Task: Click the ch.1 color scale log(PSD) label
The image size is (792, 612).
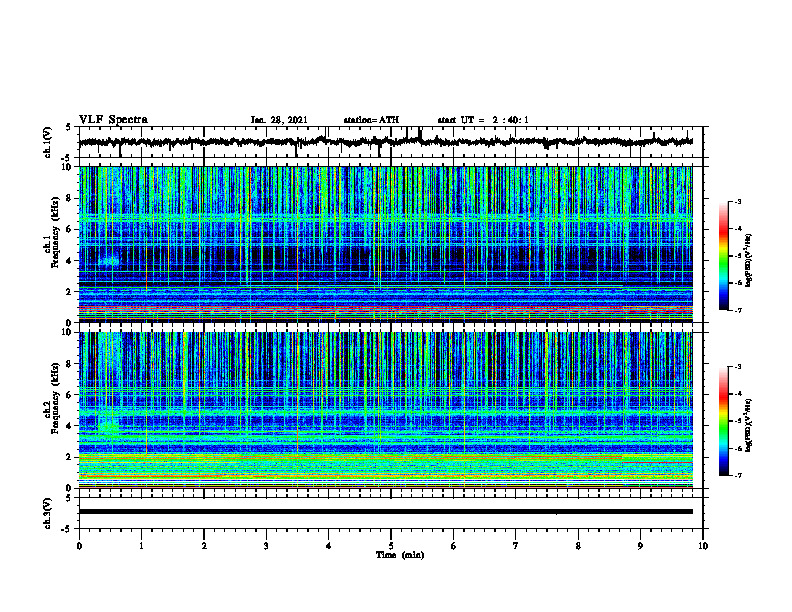Action: click(x=749, y=261)
